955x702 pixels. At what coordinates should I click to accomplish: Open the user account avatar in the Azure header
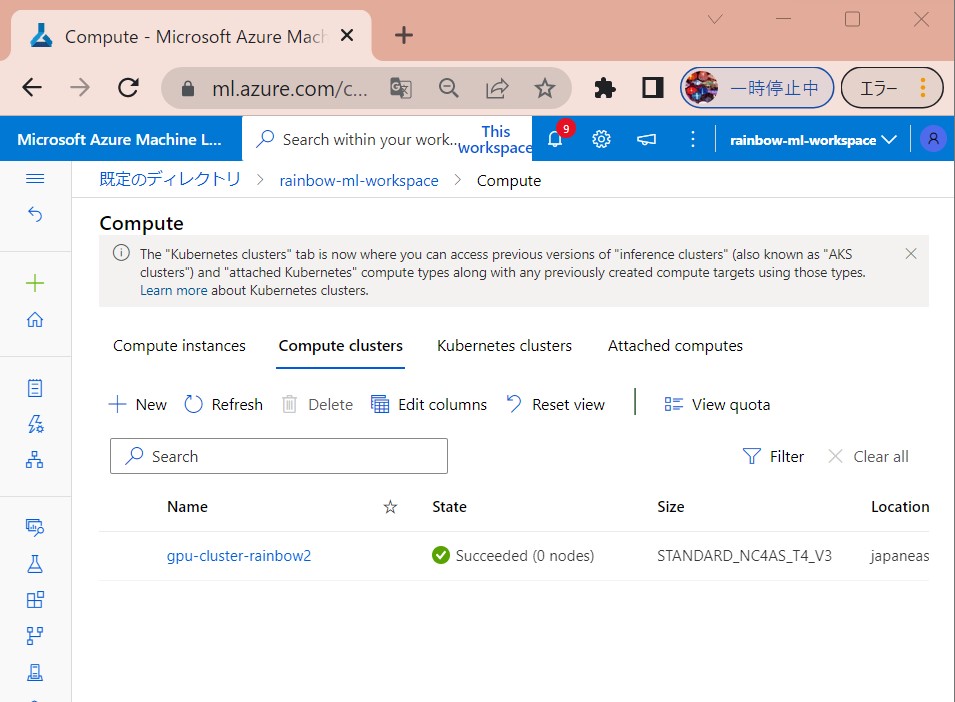pyautogui.click(x=932, y=139)
